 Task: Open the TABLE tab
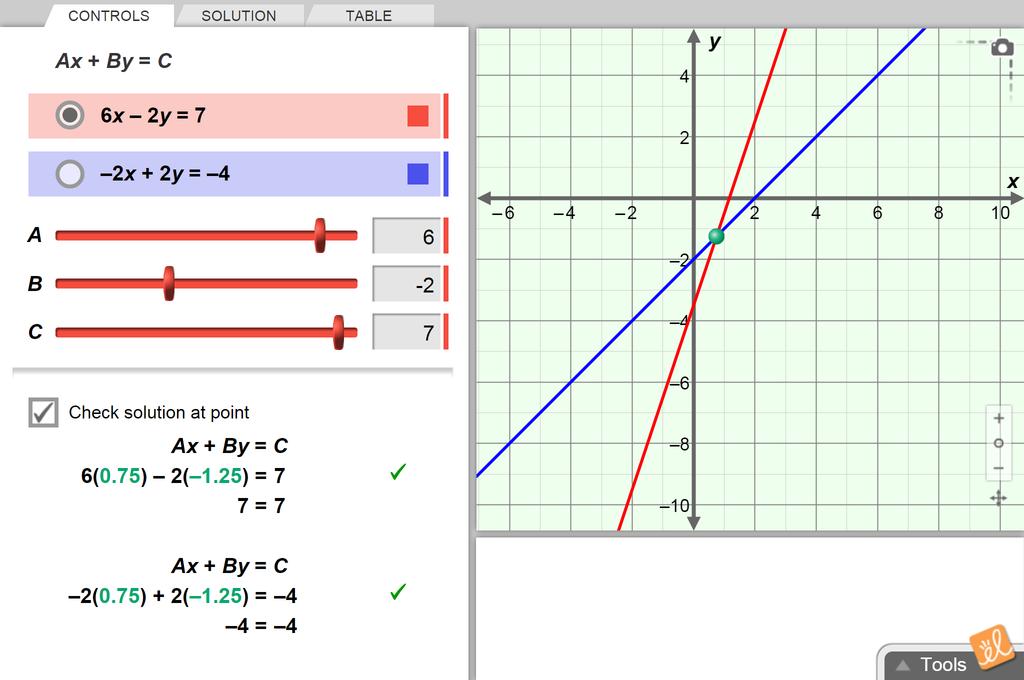(x=369, y=16)
